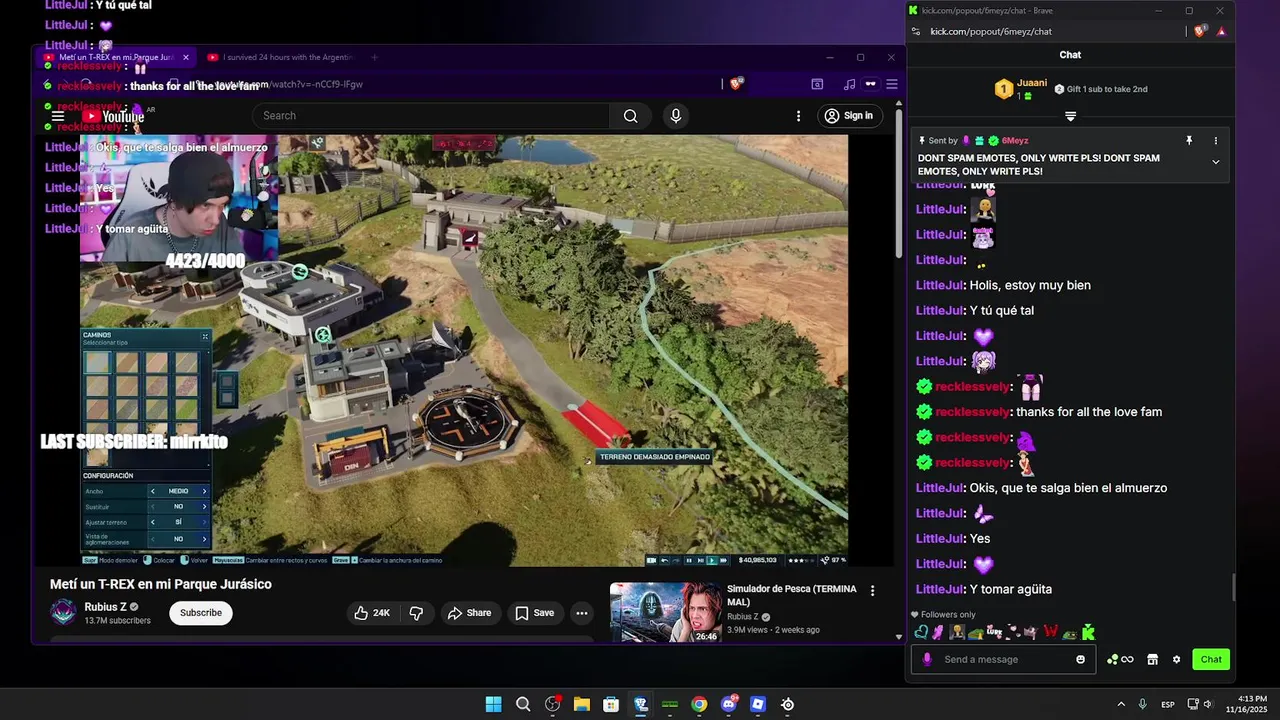Close the Metí un T-REX tab
Screen dimensions: 1280x720
[185, 57]
